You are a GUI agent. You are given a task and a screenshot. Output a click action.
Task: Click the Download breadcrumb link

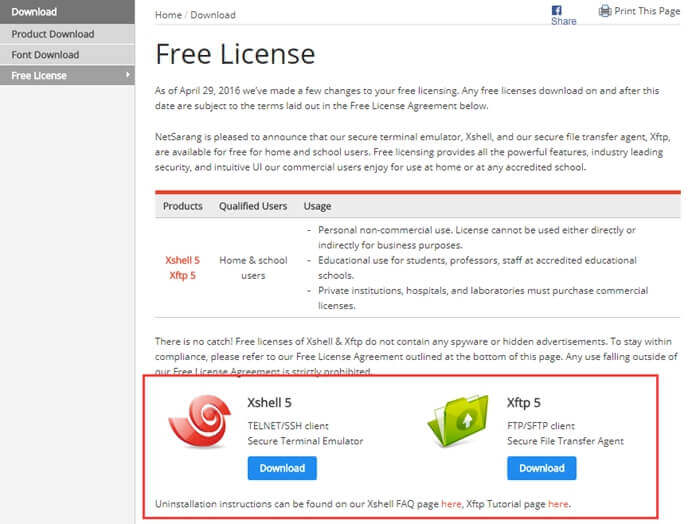pyautogui.click(x=212, y=15)
